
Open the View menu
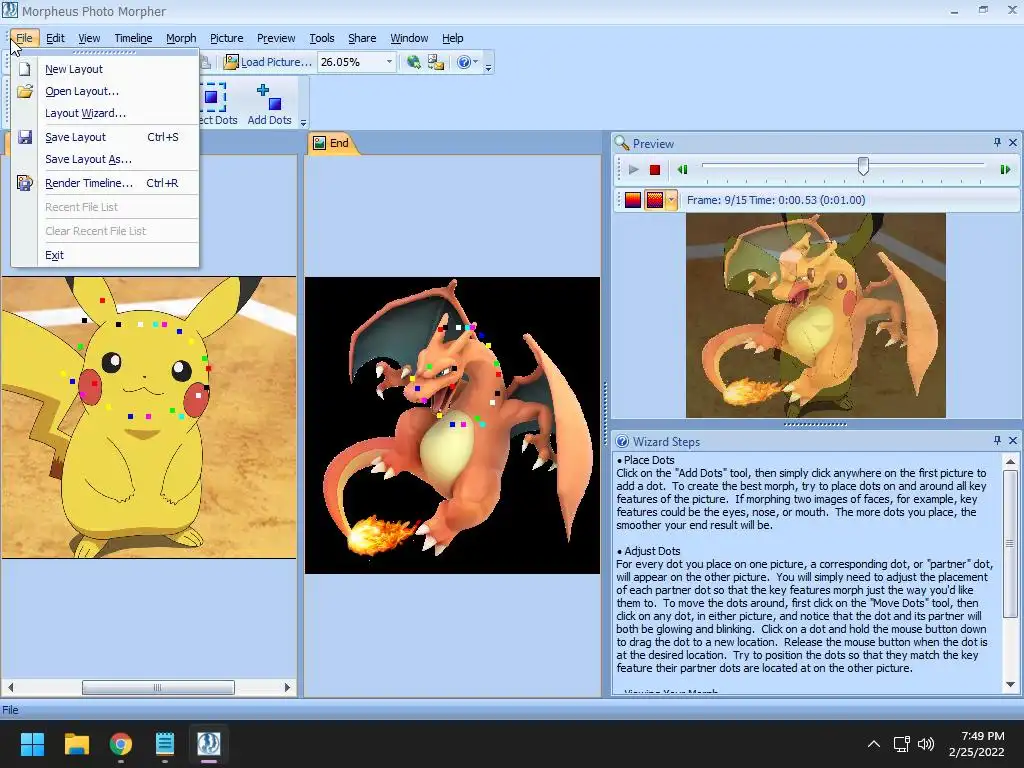click(x=89, y=38)
